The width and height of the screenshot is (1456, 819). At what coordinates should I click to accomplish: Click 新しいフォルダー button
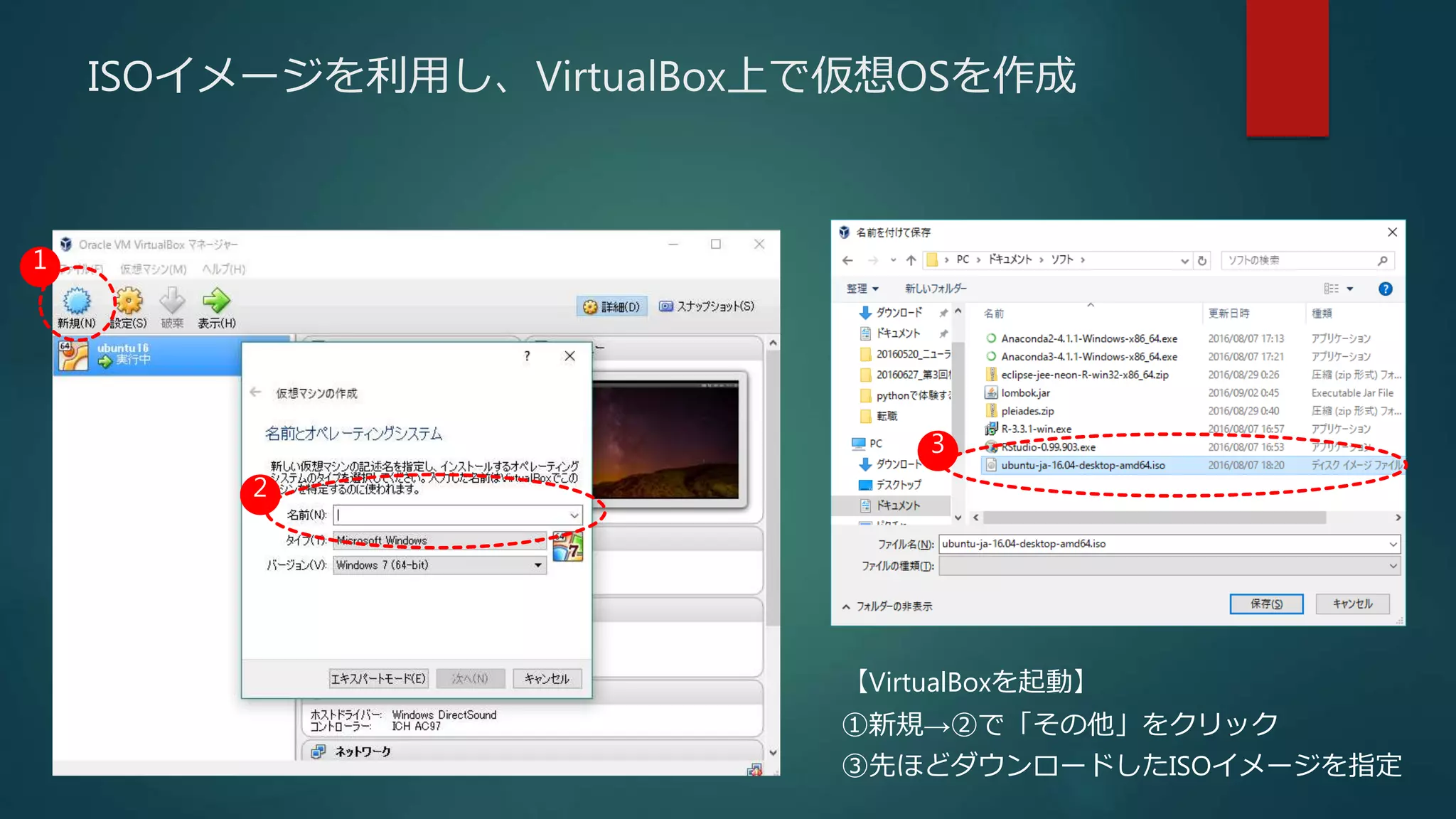point(936,289)
